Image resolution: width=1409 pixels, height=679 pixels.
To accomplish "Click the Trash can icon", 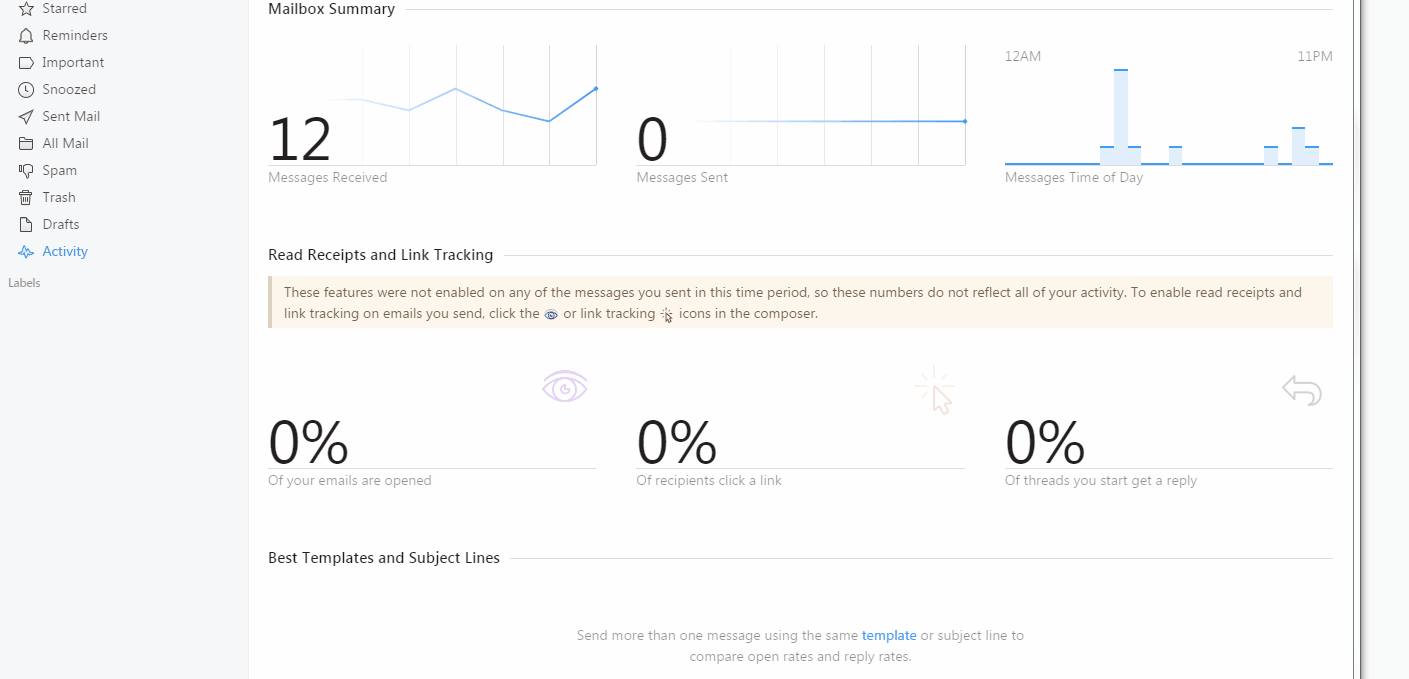I will tap(26, 198).
